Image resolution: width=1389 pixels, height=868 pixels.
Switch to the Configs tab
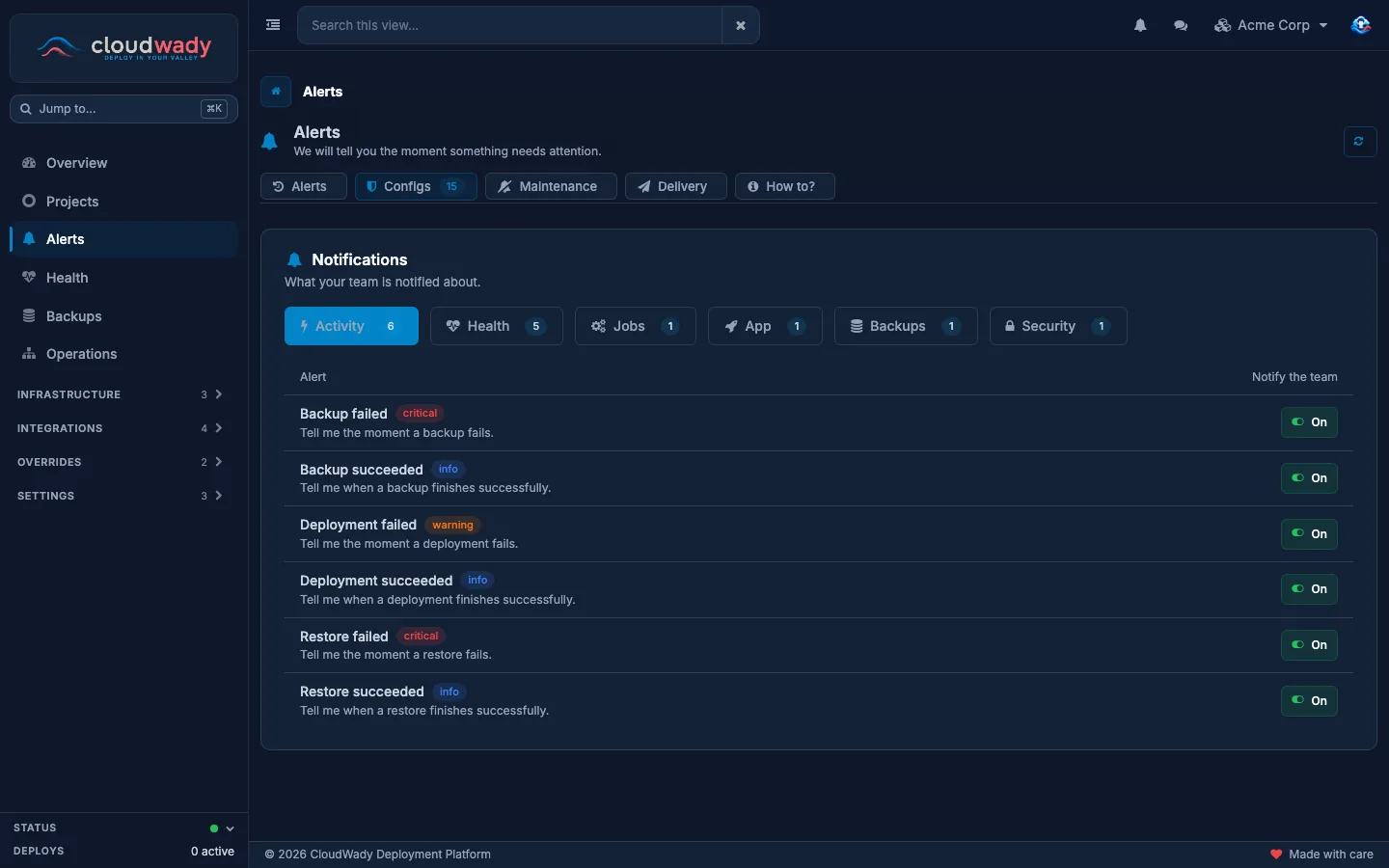click(416, 186)
